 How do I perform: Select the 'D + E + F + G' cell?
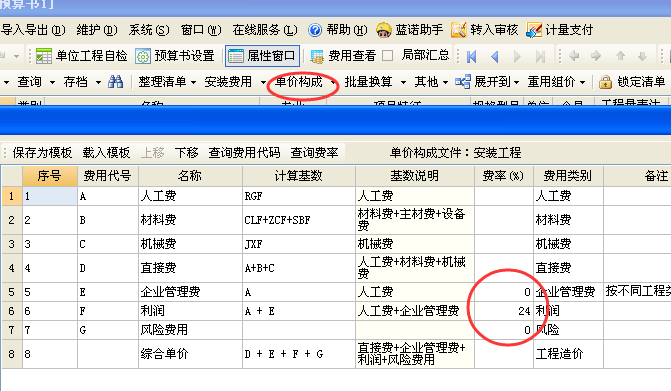(x=298, y=354)
